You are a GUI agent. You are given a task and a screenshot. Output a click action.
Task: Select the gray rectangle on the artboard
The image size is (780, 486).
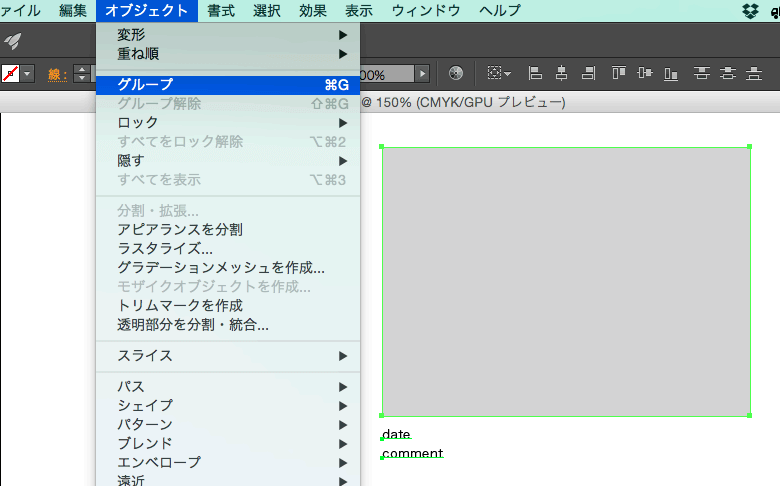(x=566, y=282)
